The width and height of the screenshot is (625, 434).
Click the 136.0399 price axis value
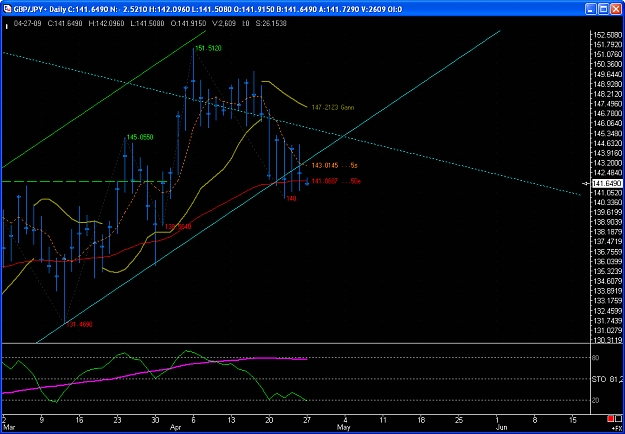tap(608, 261)
